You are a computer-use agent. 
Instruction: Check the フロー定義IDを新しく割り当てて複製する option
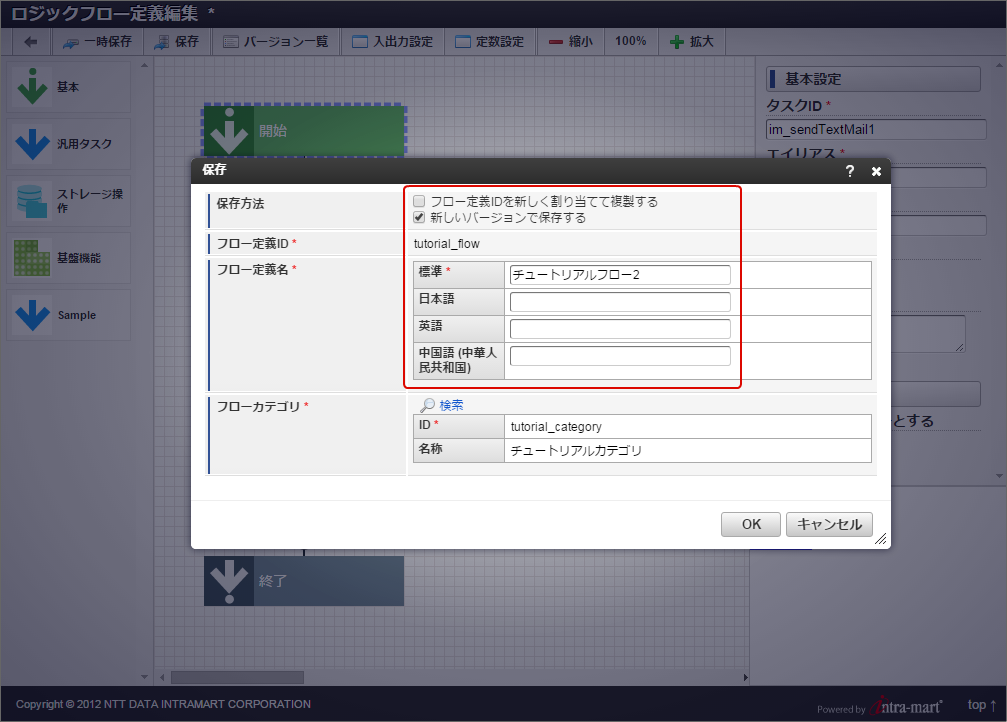point(419,200)
